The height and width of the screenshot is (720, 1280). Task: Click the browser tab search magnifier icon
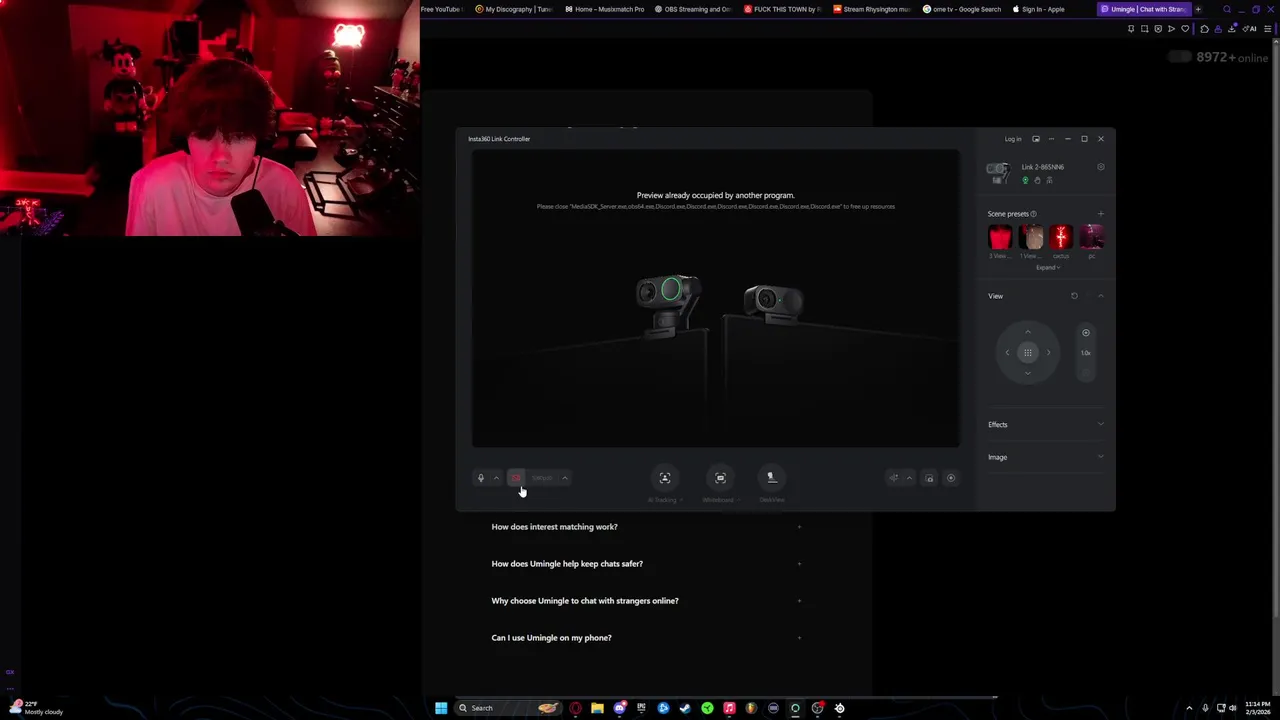[x=1227, y=9]
